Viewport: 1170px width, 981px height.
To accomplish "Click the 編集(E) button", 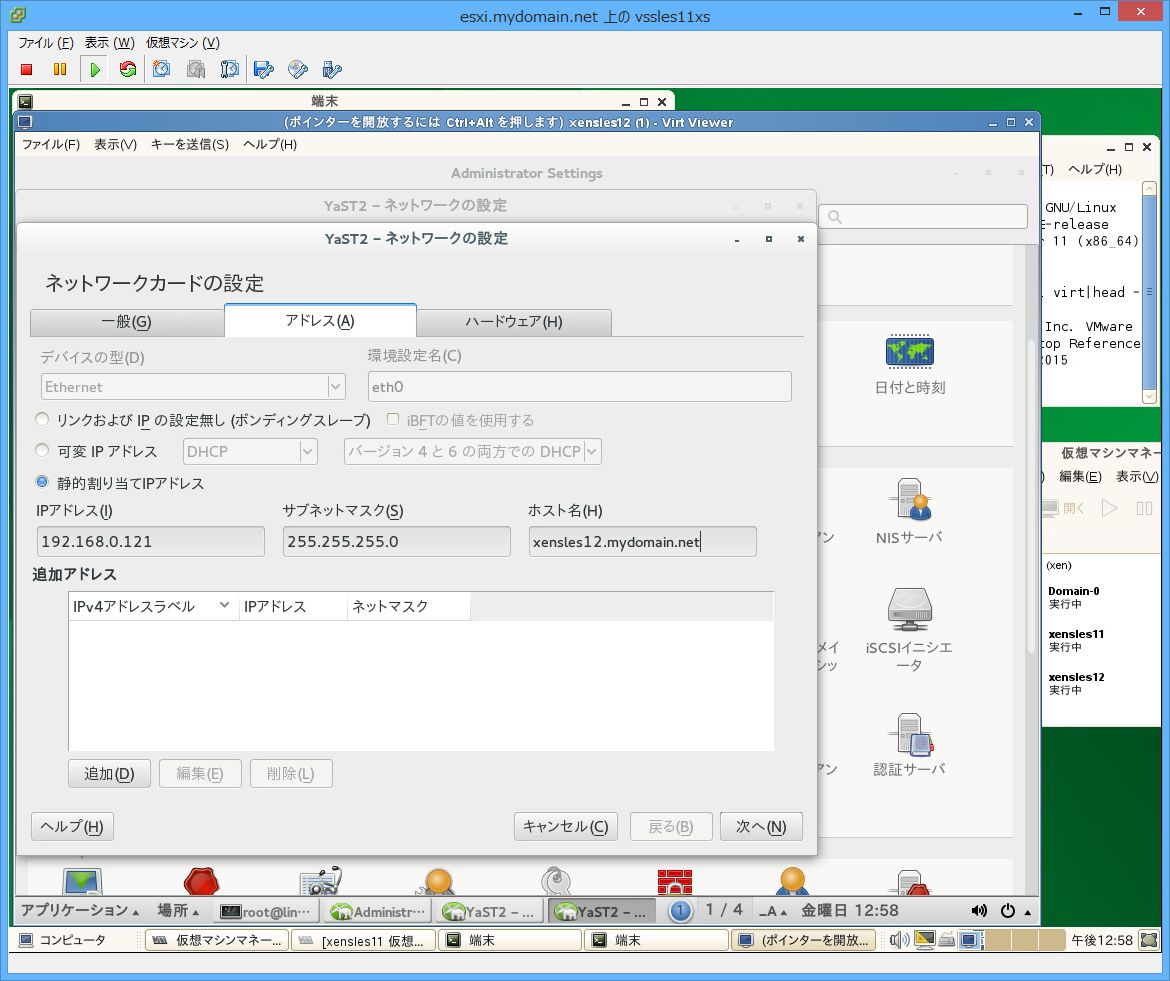I will click(x=200, y=774).
